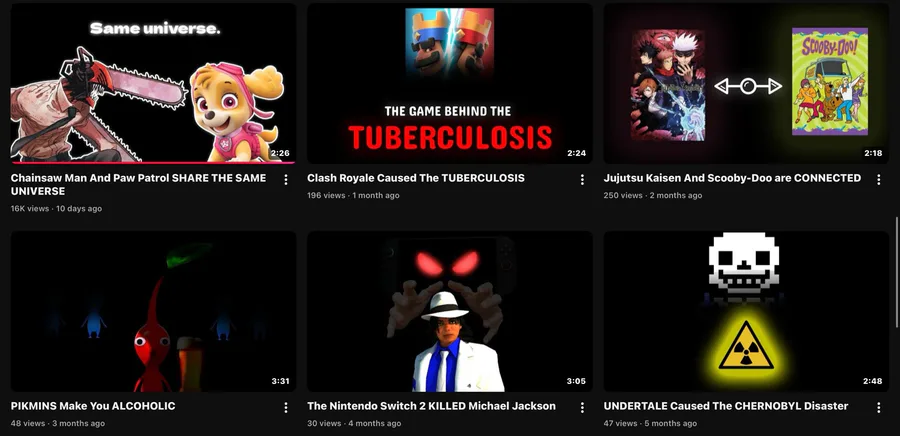Screen dimensions: 900x436
Task: Open three-dot menu for Clash Royale TUBERCULOSIS video
Action: click(x=582, y=180)
